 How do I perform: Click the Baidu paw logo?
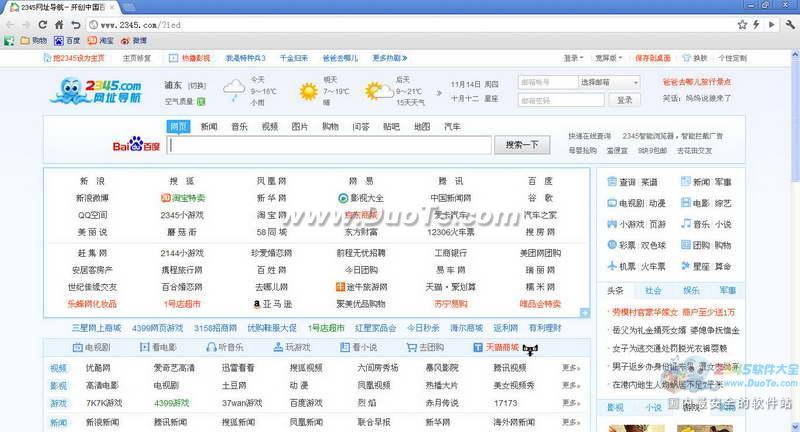tap(136, 144)
